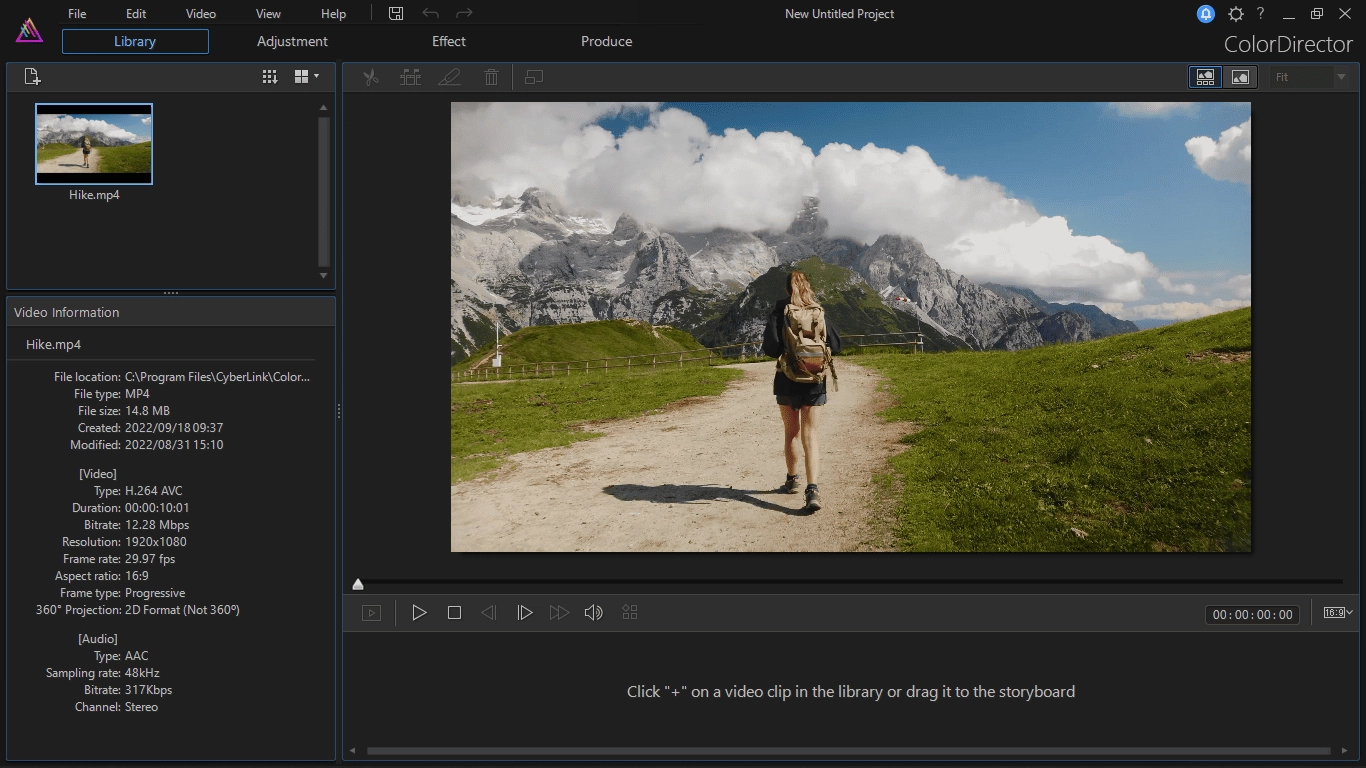Click the preview seek bar track
This screenshot has width=1366, height=768.
pyautogui.click(x=850, y=581)
